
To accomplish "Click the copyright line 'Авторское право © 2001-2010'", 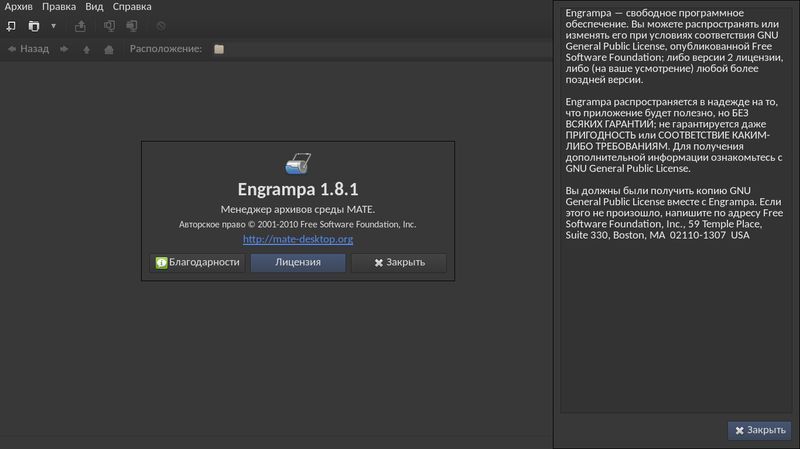I will [238, 224].
